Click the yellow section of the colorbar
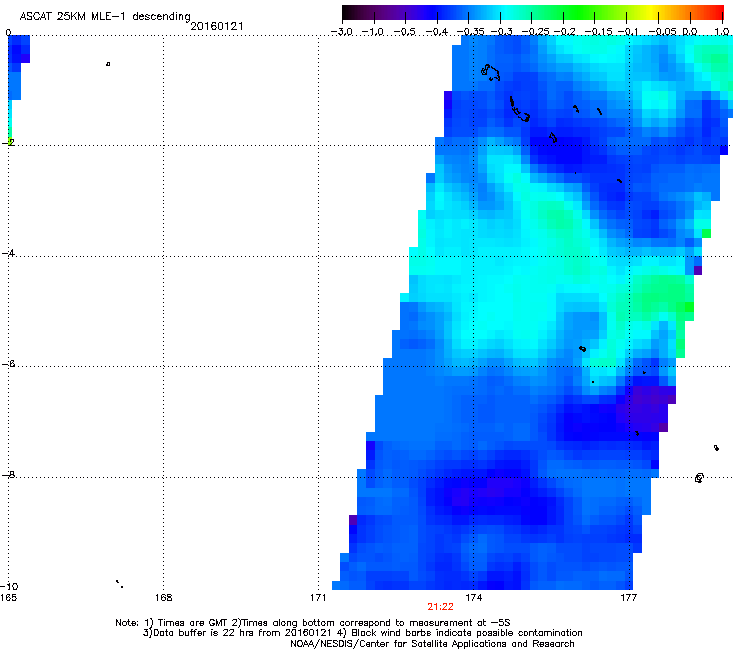The width and height of the screenshot is (740, 650). [651, 13]
